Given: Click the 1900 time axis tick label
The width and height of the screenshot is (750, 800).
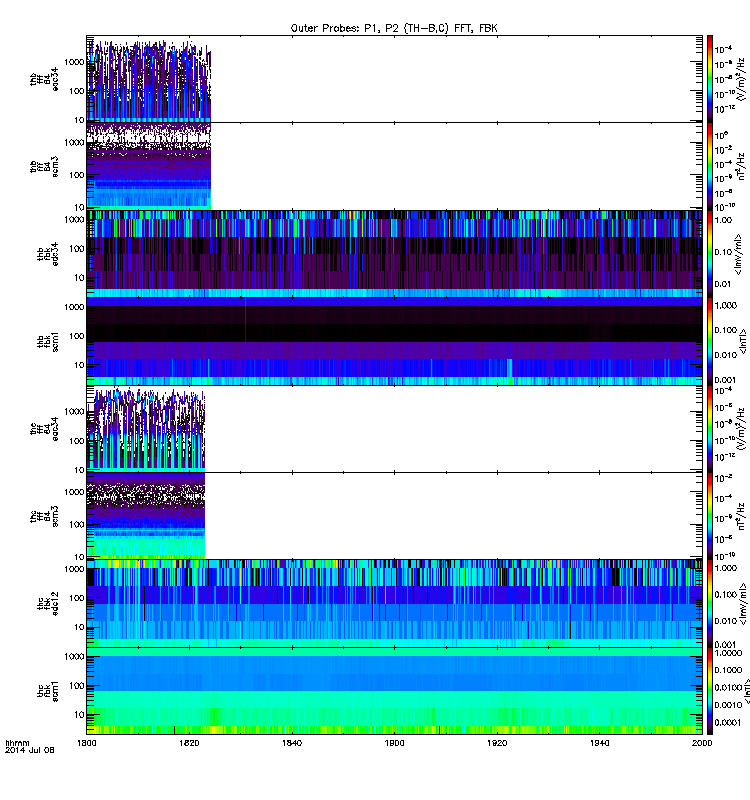Looking at the screenshot, I should click(395, 743).
